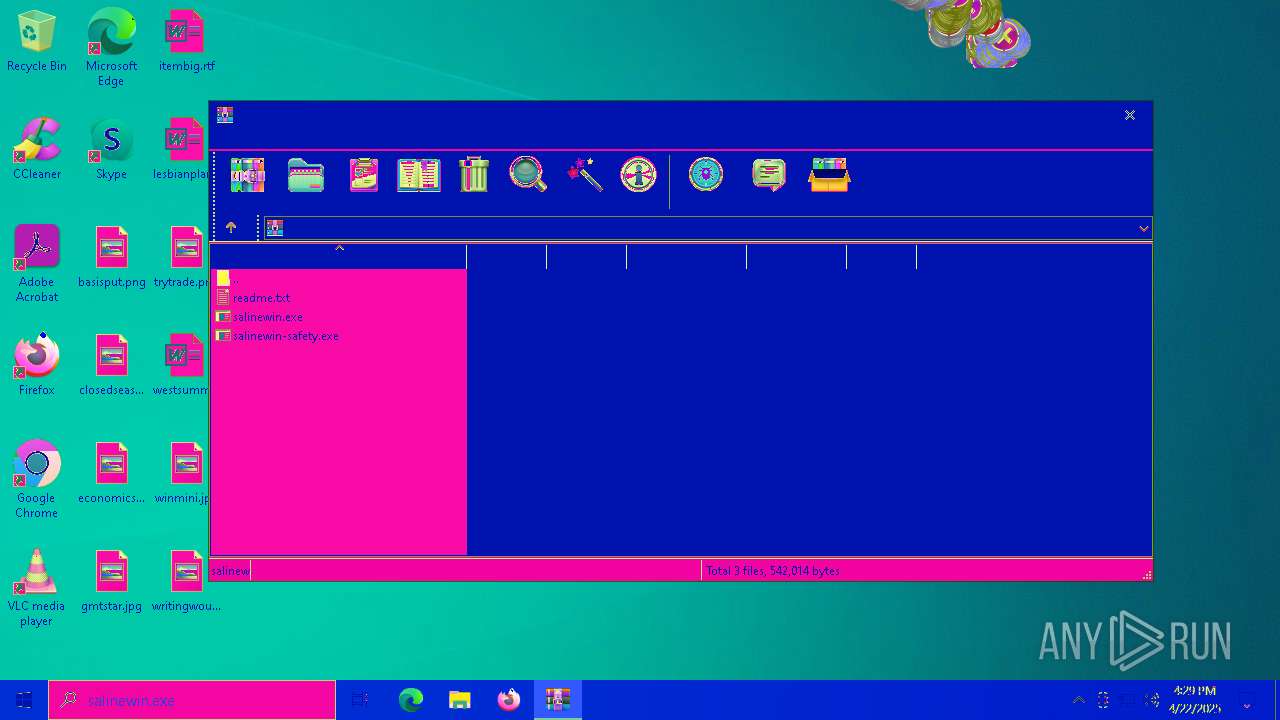Viewport: 1280px width, 720px height.
Task: Select the basisput.png desktop file
Action: point(111,257)
